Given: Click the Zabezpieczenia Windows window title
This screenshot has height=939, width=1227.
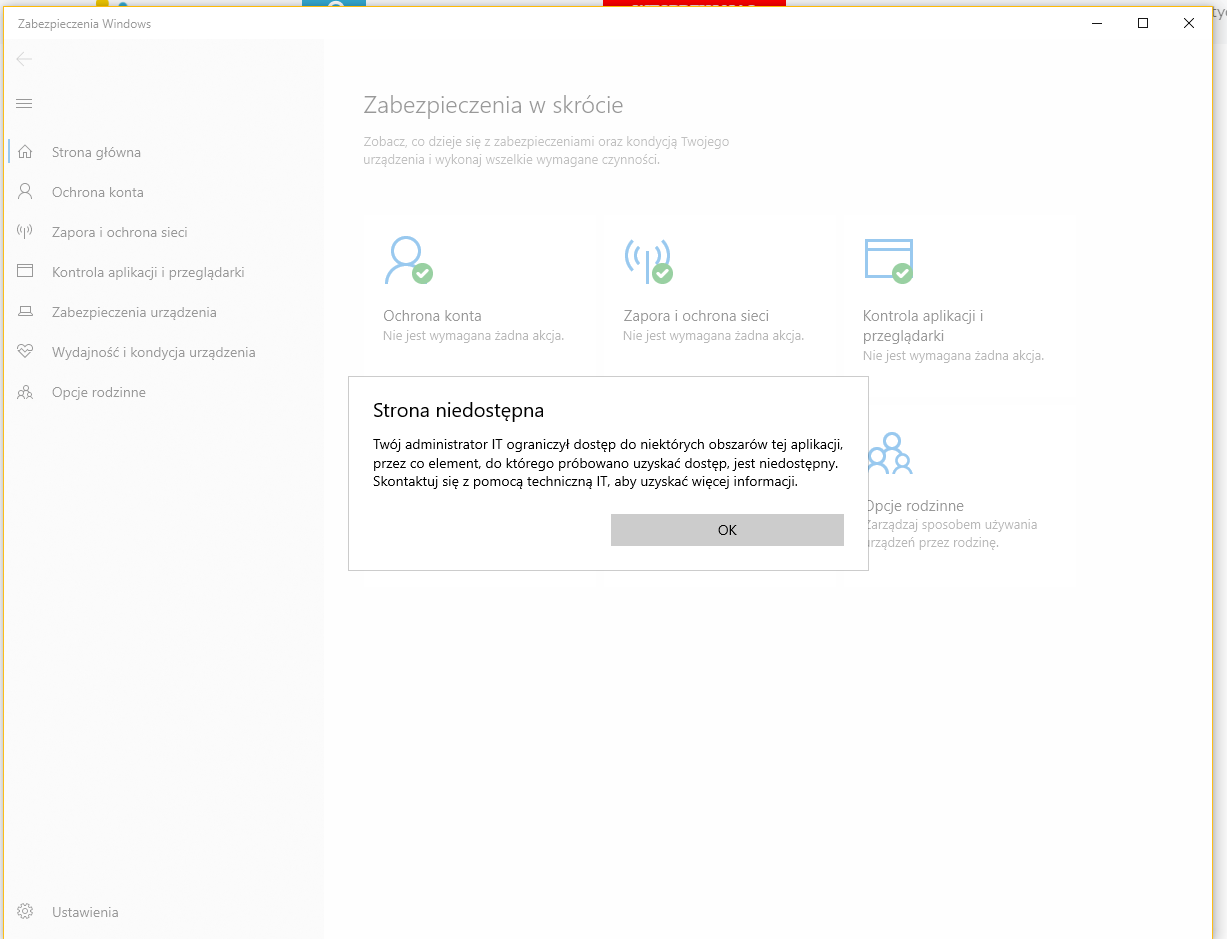Looking at the screenshot, I should coord(84,24).
